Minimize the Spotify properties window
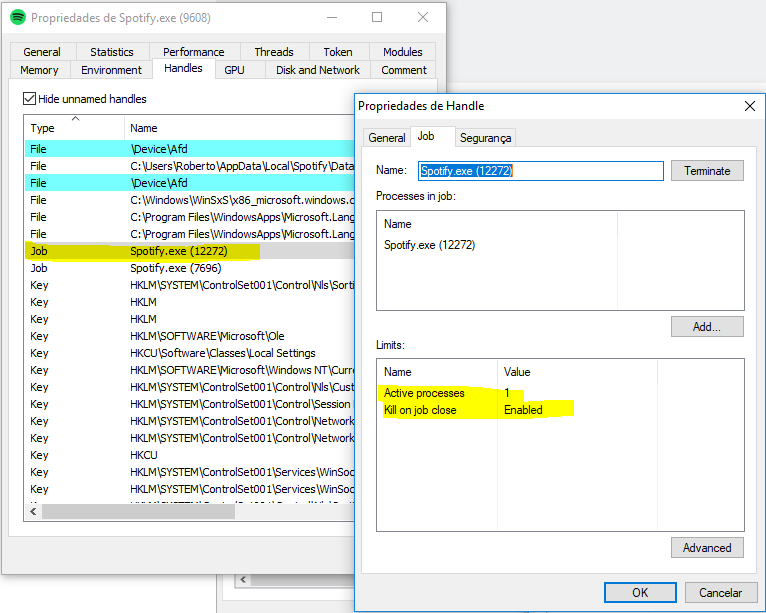 pyautogui.click(x=332, y=18)
